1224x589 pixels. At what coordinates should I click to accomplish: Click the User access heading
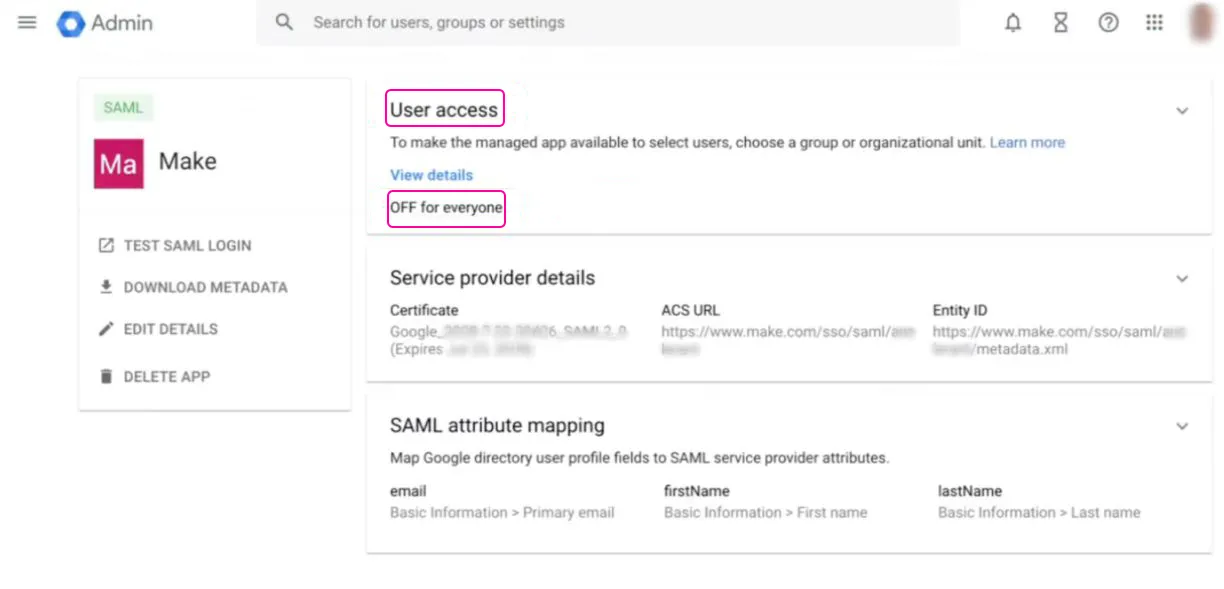click(444, 109)
